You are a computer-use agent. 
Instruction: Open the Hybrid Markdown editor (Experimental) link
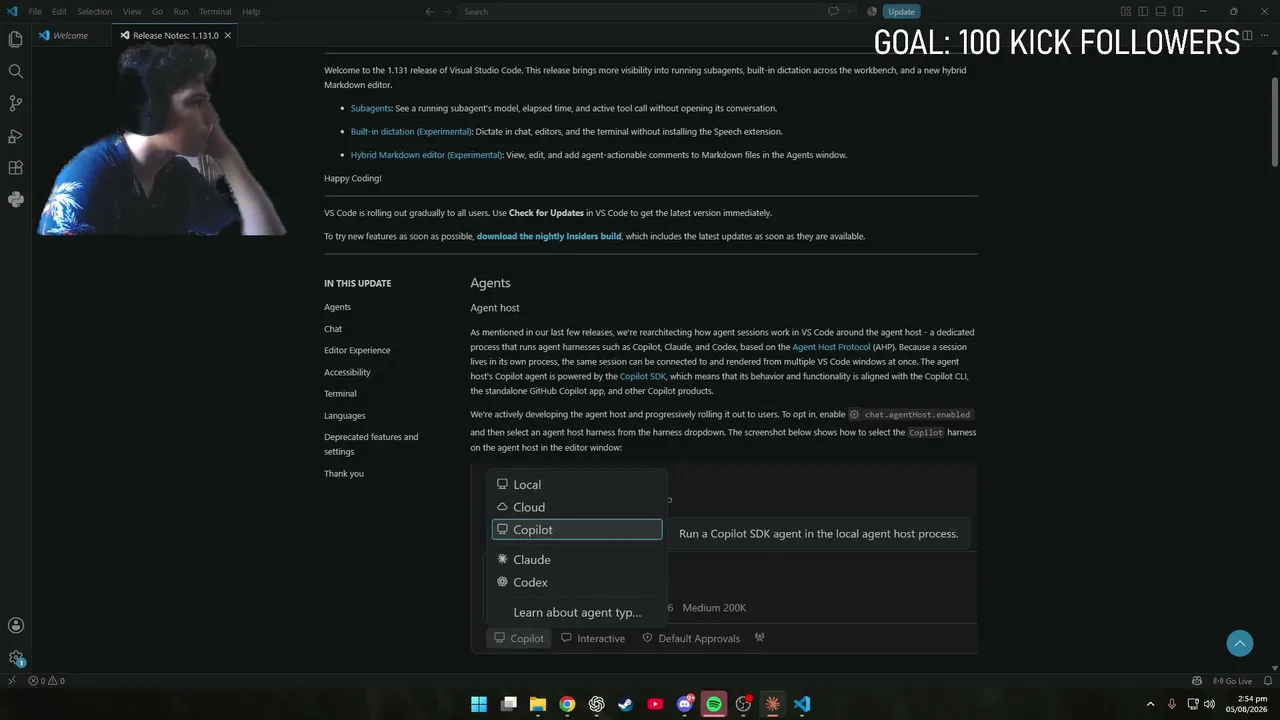coord(427,155)
